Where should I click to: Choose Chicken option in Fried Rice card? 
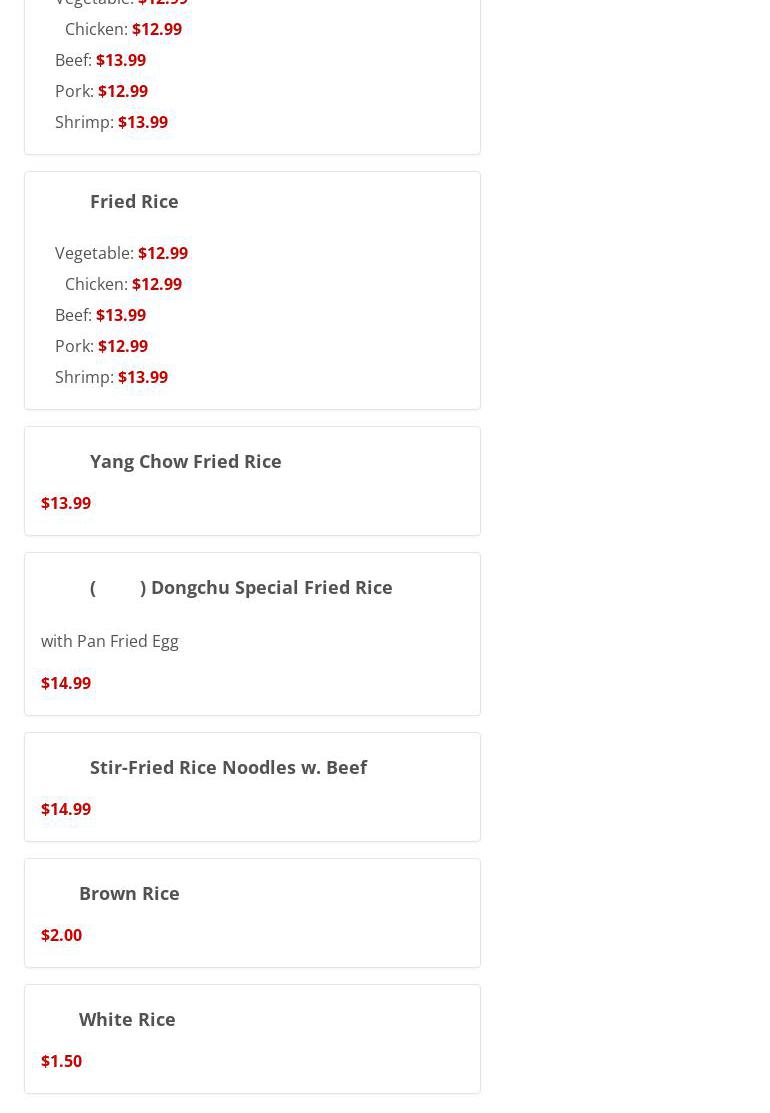click(123, 284)
